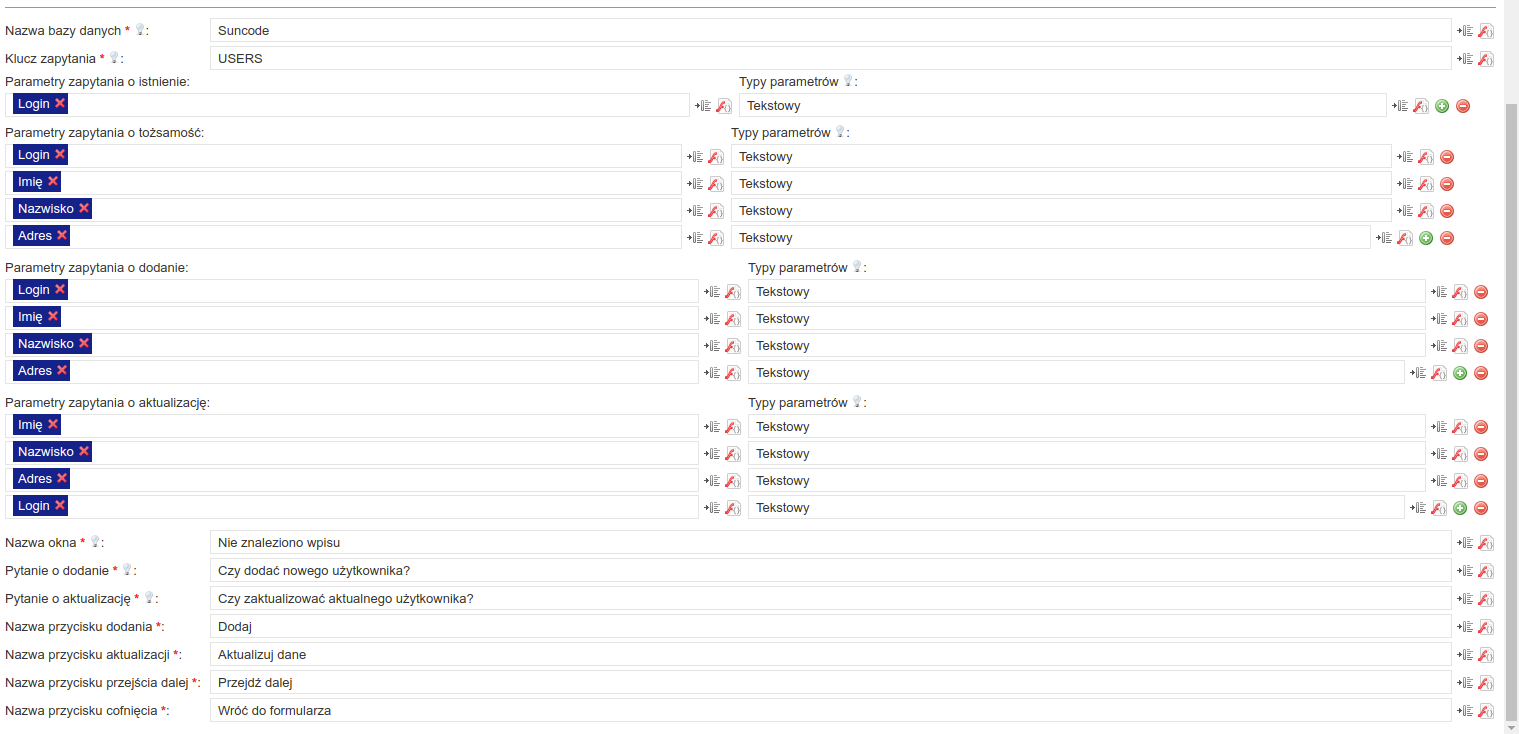Focus Tekstowy type field for Nazwisko in aktualizację
The height and width of the screenshot is (734, 1519).
1086,453
